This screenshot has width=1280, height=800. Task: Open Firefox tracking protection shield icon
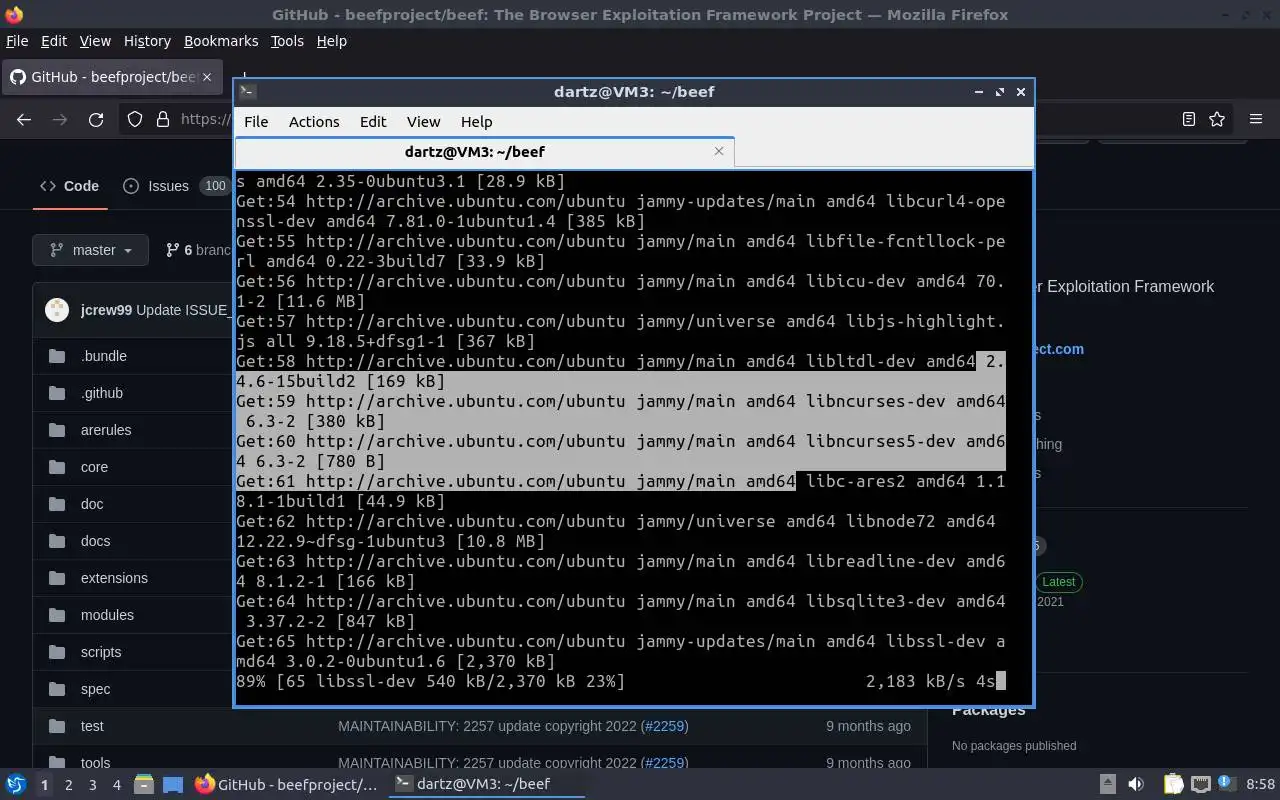pos(135,119)
